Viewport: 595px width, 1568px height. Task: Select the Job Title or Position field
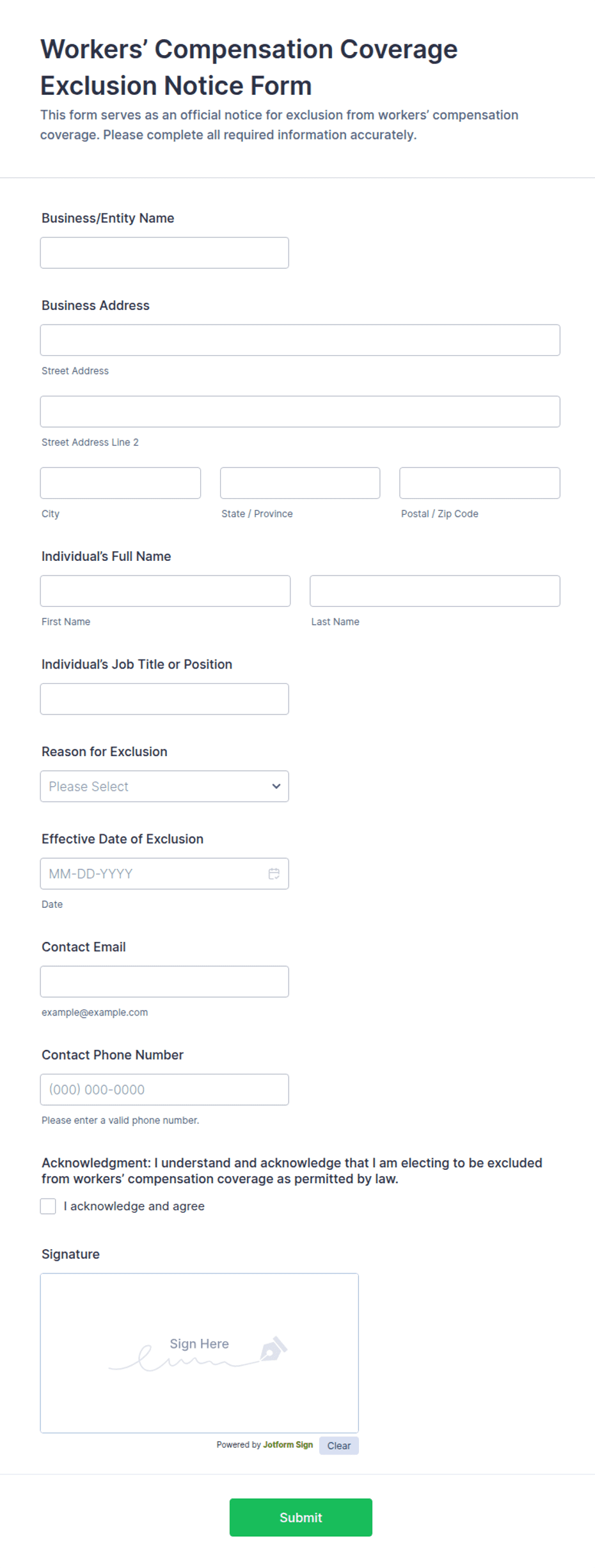point(164,699)
